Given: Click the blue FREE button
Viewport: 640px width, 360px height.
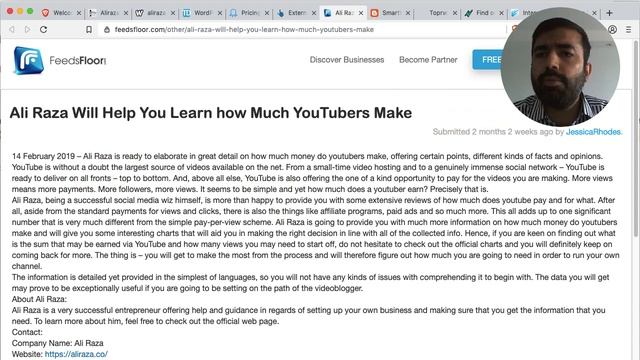Looking at the screenshot, I should point(488,60).
